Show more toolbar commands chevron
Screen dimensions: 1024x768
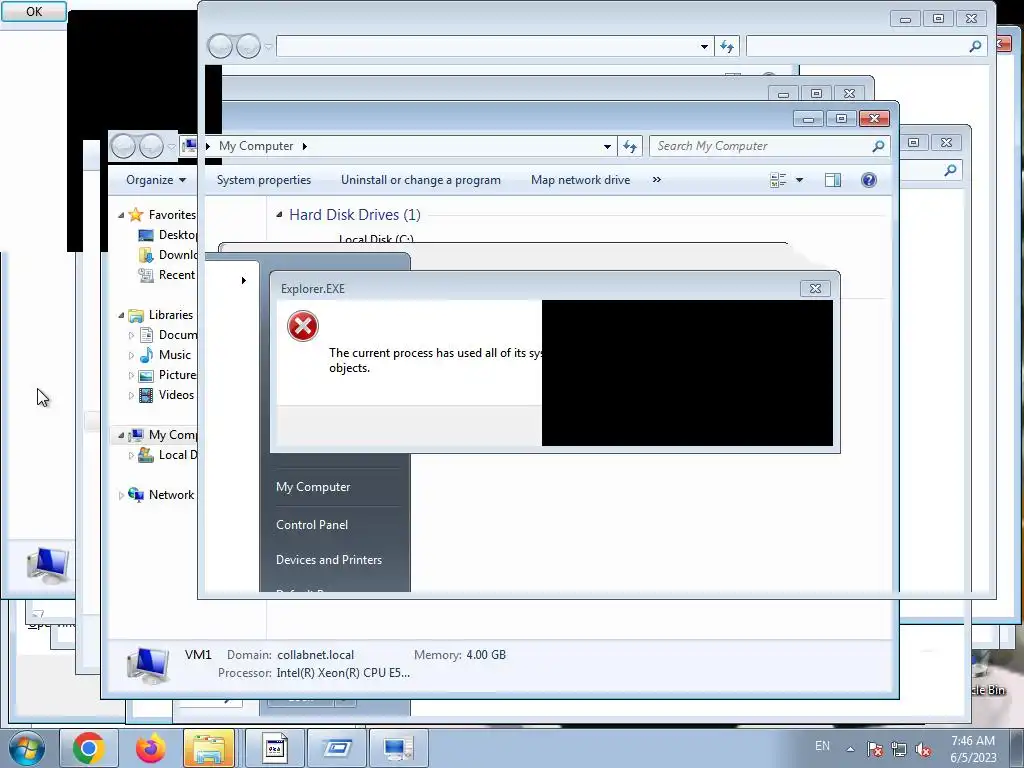click(x=656, y=180)
